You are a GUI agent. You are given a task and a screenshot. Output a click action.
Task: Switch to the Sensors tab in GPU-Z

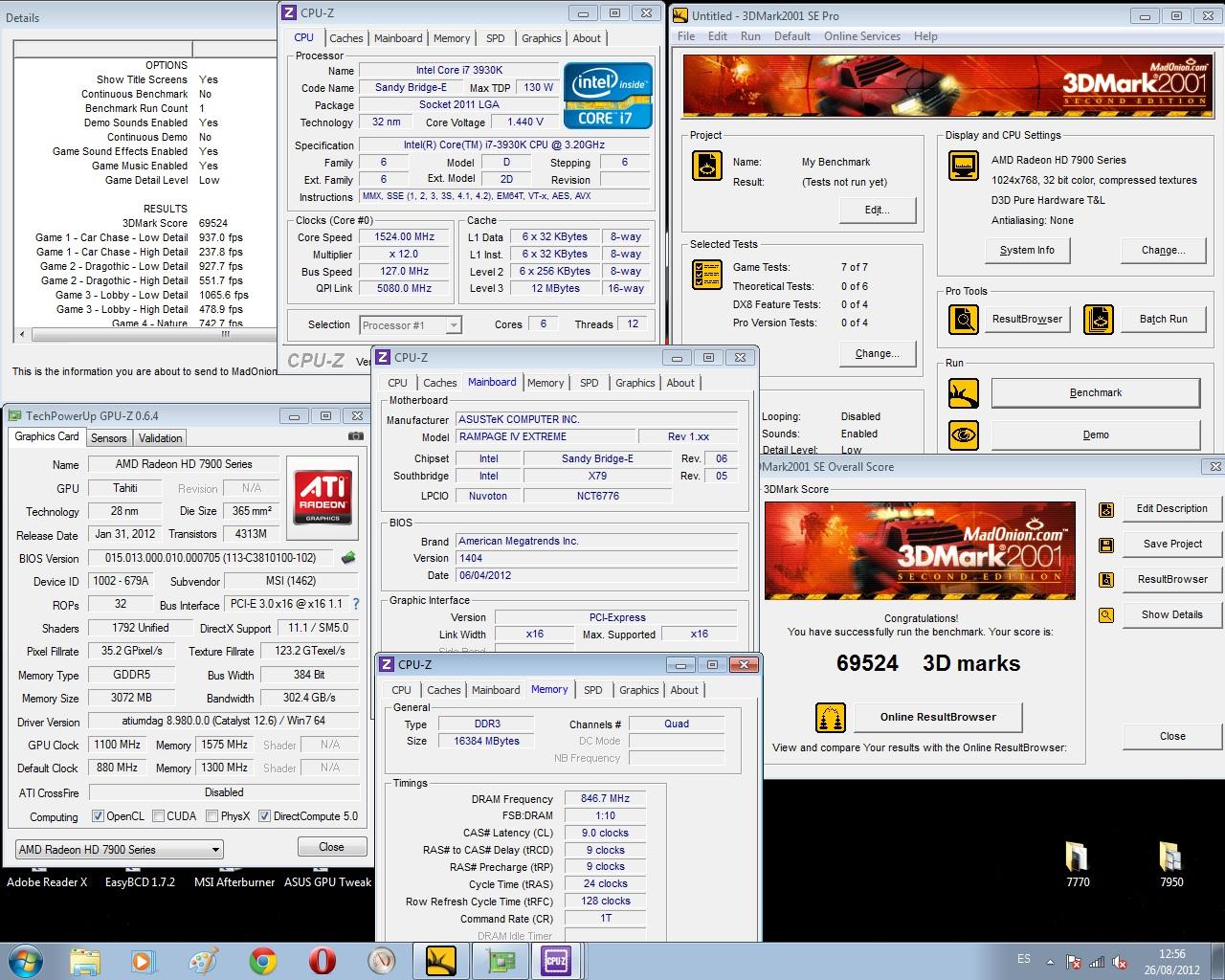click(x=108, y=437)
